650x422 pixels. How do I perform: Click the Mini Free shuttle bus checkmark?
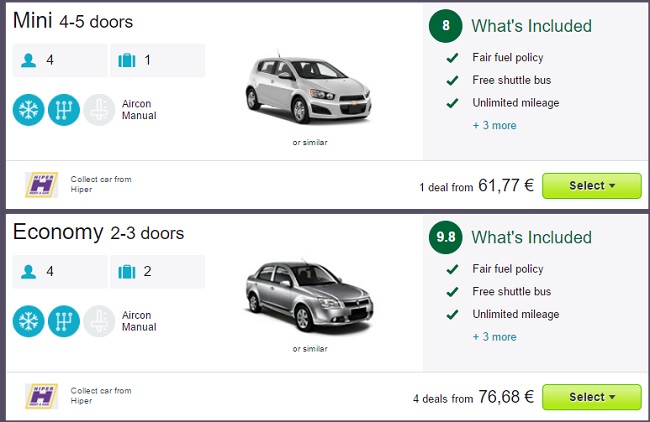tap(452, 80)
